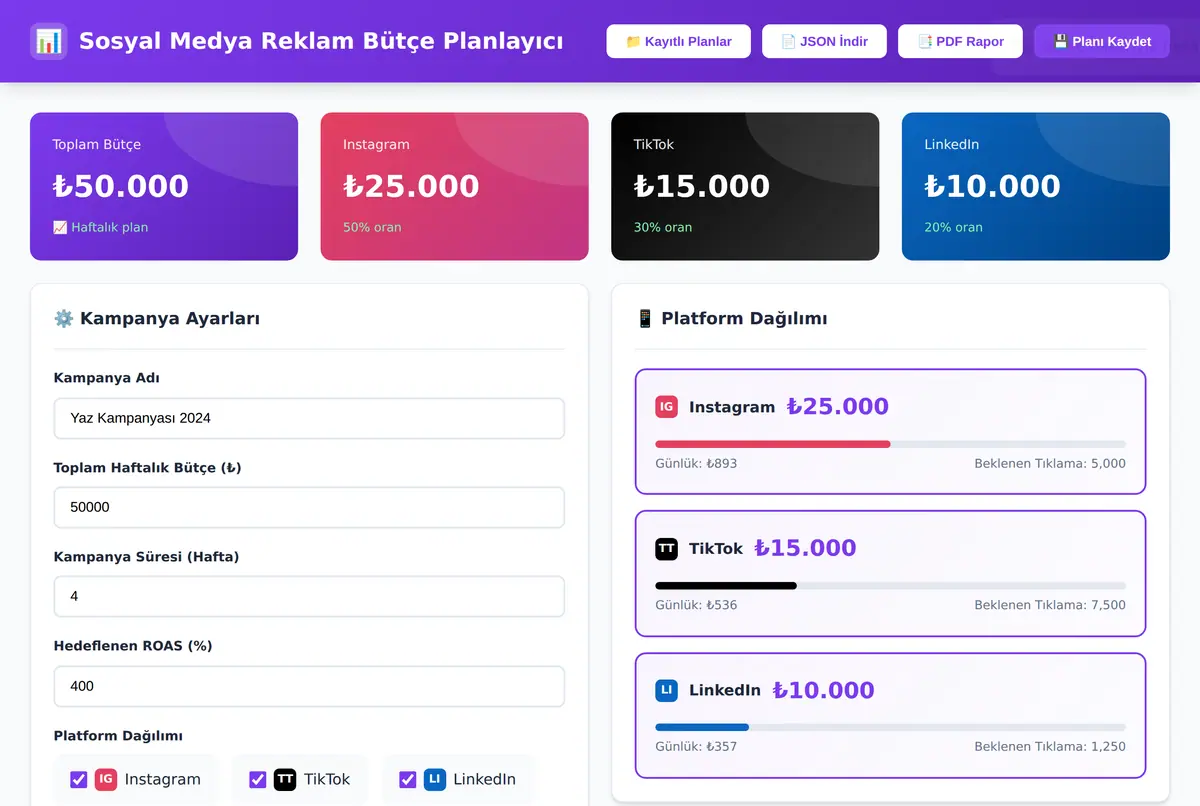Click the 50% oran text
This screenshot has width=1200, height=806.
click(372, 227)
